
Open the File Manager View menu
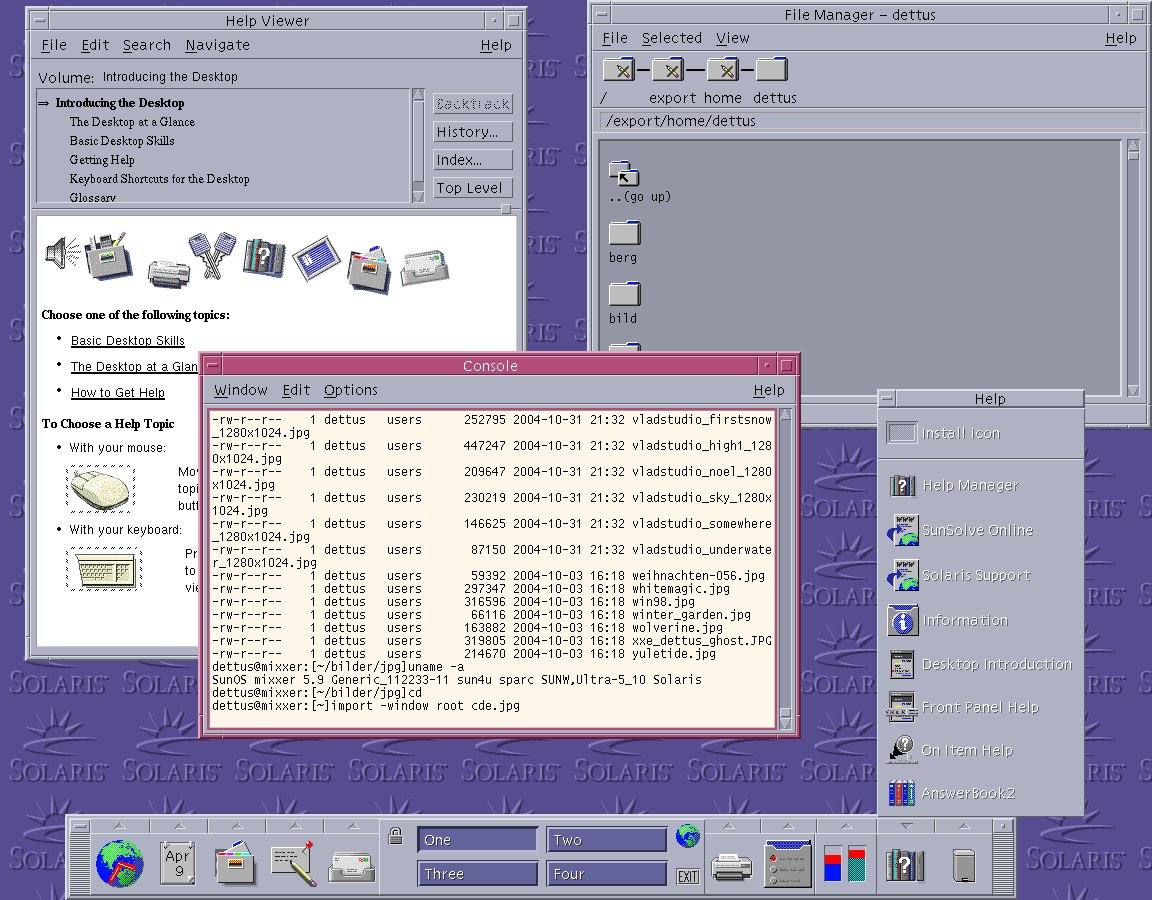pyautogui.click(x=732, y=37)
